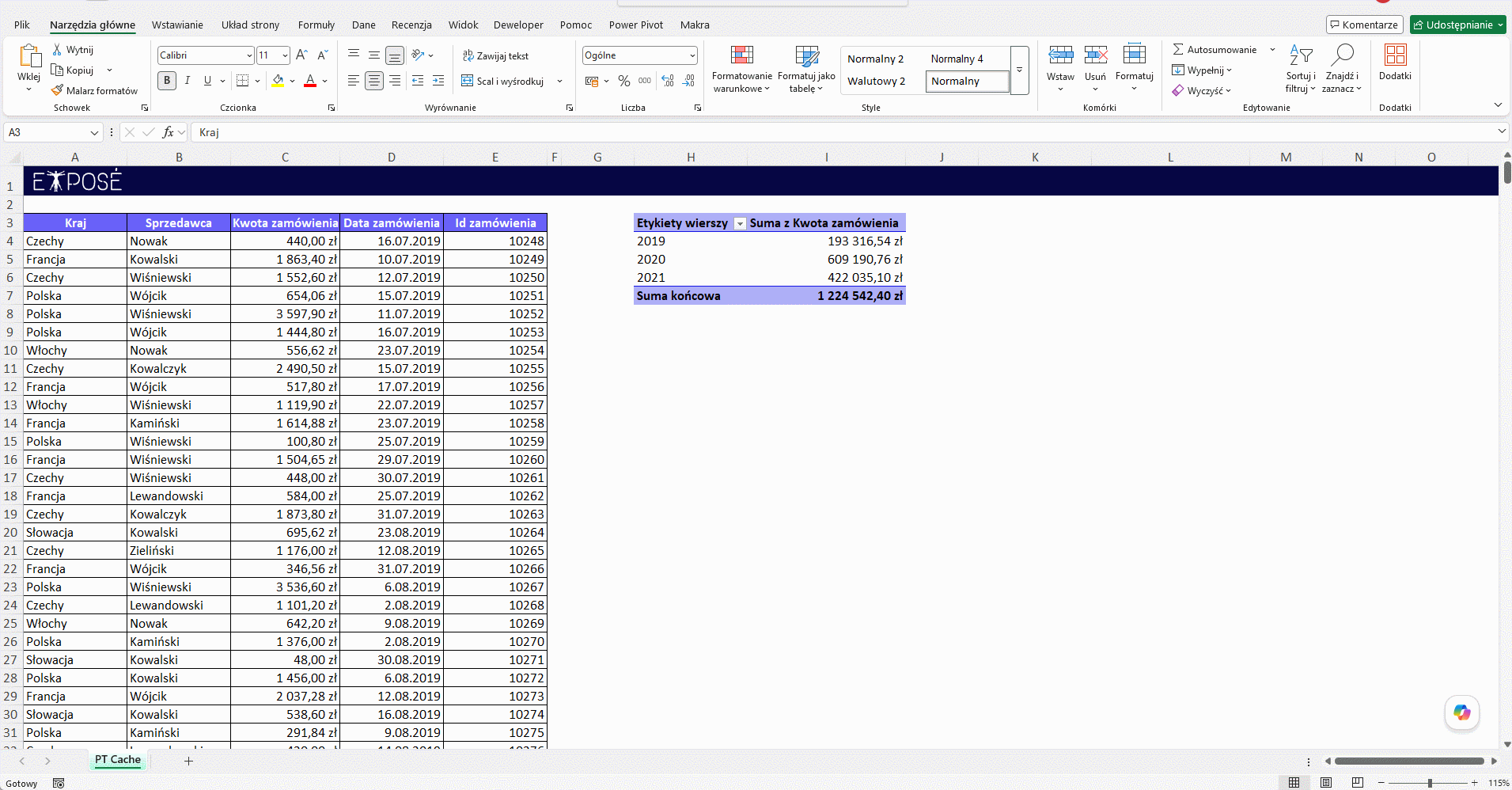Expand the Ogólne number format dropdown
The width and height of the screenshot is (1512, 790).
(x=692, y=55)
